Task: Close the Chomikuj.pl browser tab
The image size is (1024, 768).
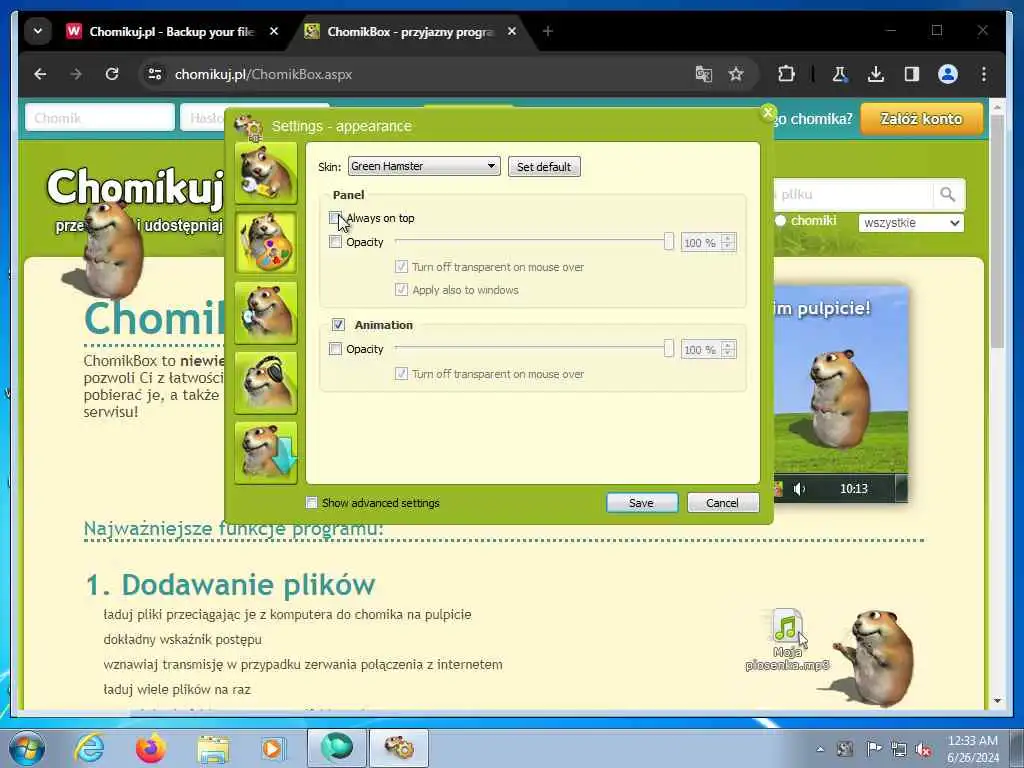Action: point(274,31)
